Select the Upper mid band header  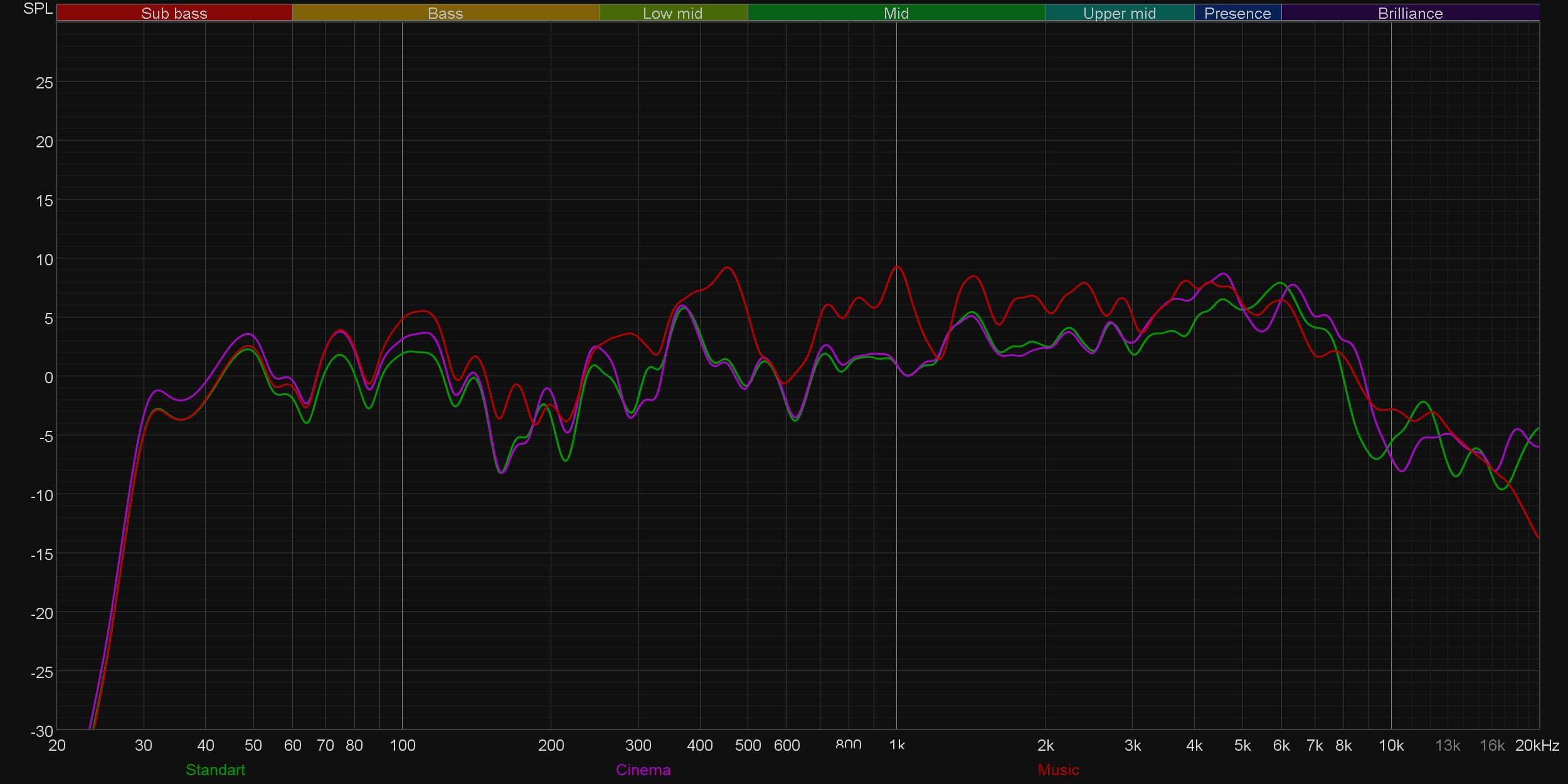(x=1119, y=13)
